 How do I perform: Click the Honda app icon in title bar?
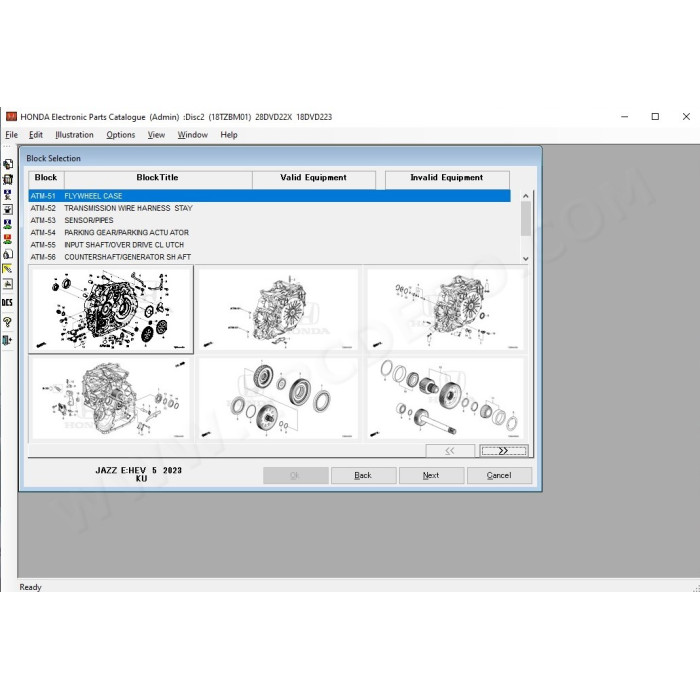[11, 117]
